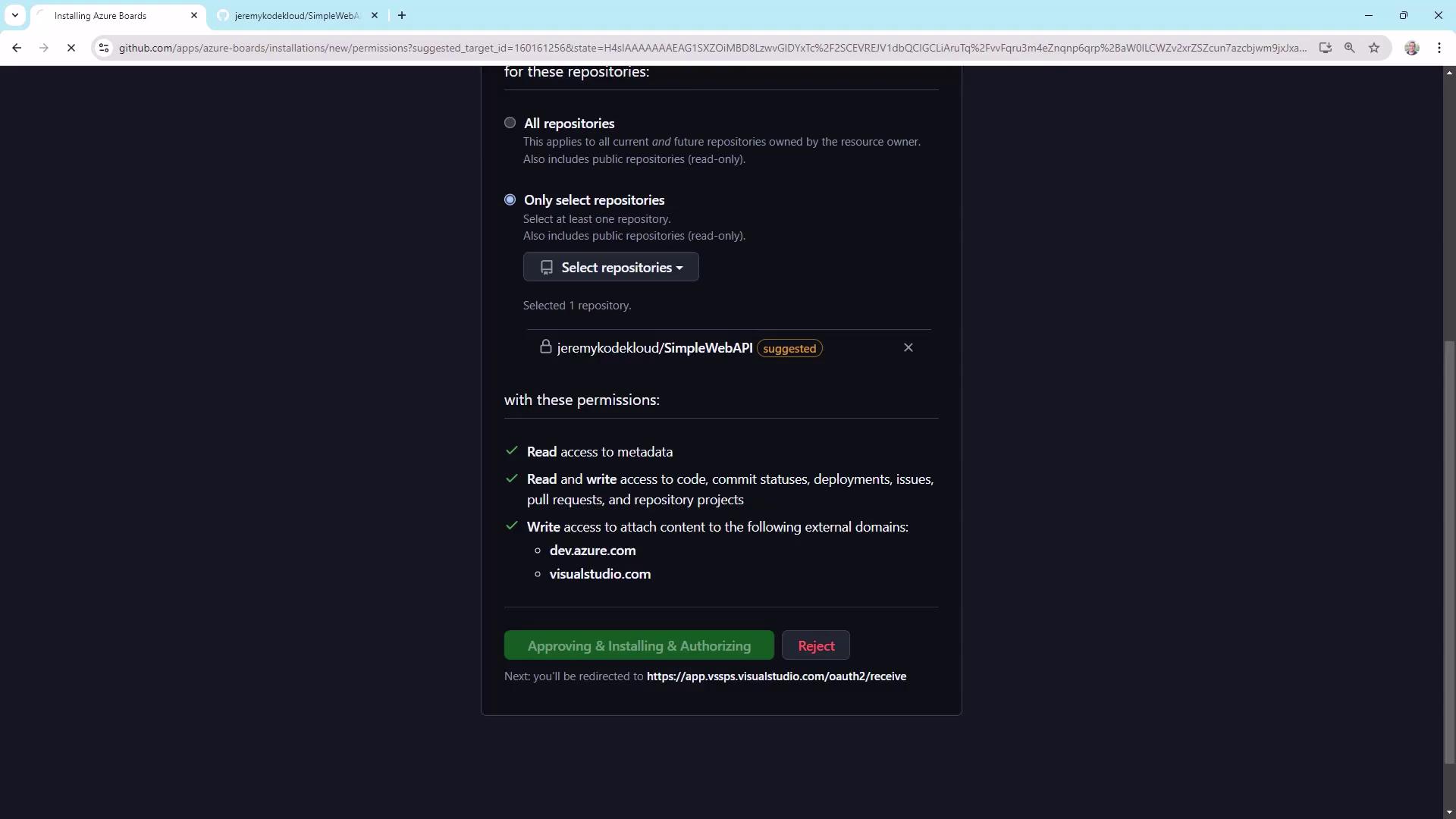Screen dimensions: 1456x819
Task: Open the zoom magnifier in the address bar
Action: 1350,48
